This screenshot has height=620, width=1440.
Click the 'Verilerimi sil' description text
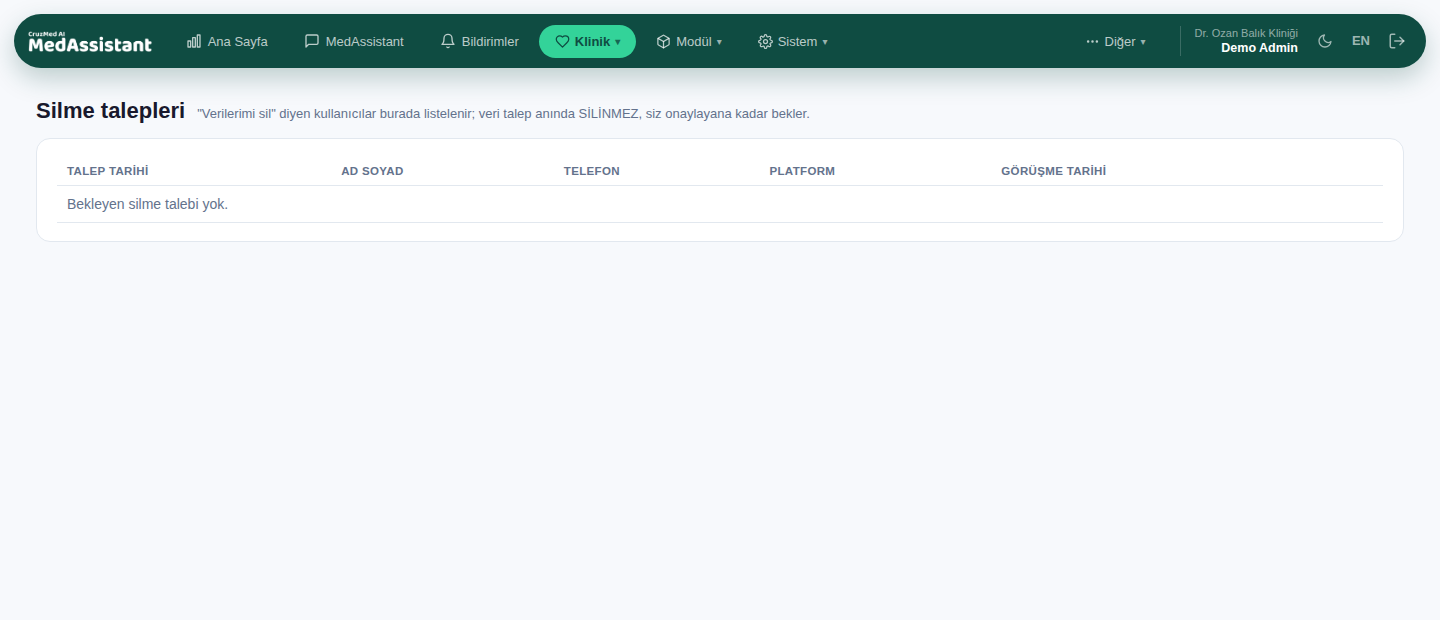pos(504,114)
